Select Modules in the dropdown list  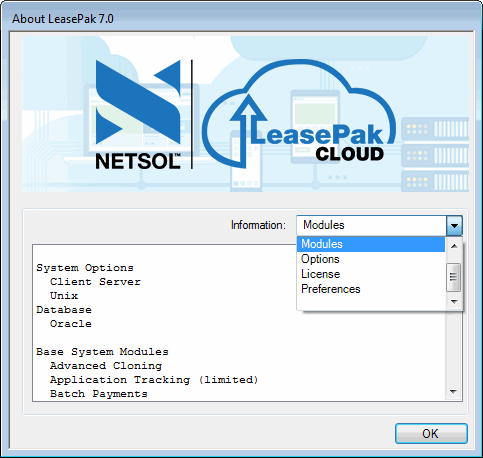[371, 244]
